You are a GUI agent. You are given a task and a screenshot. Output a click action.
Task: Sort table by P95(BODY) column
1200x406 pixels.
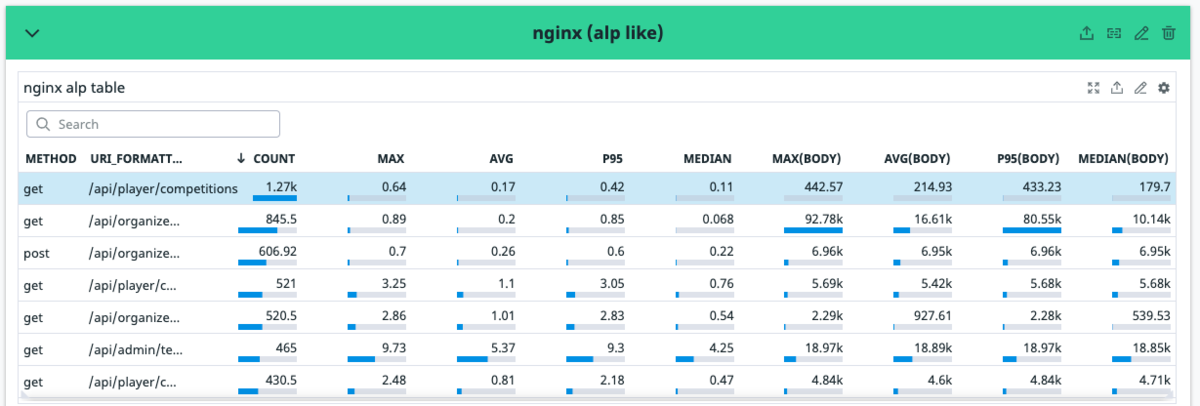click(1028, 158)
